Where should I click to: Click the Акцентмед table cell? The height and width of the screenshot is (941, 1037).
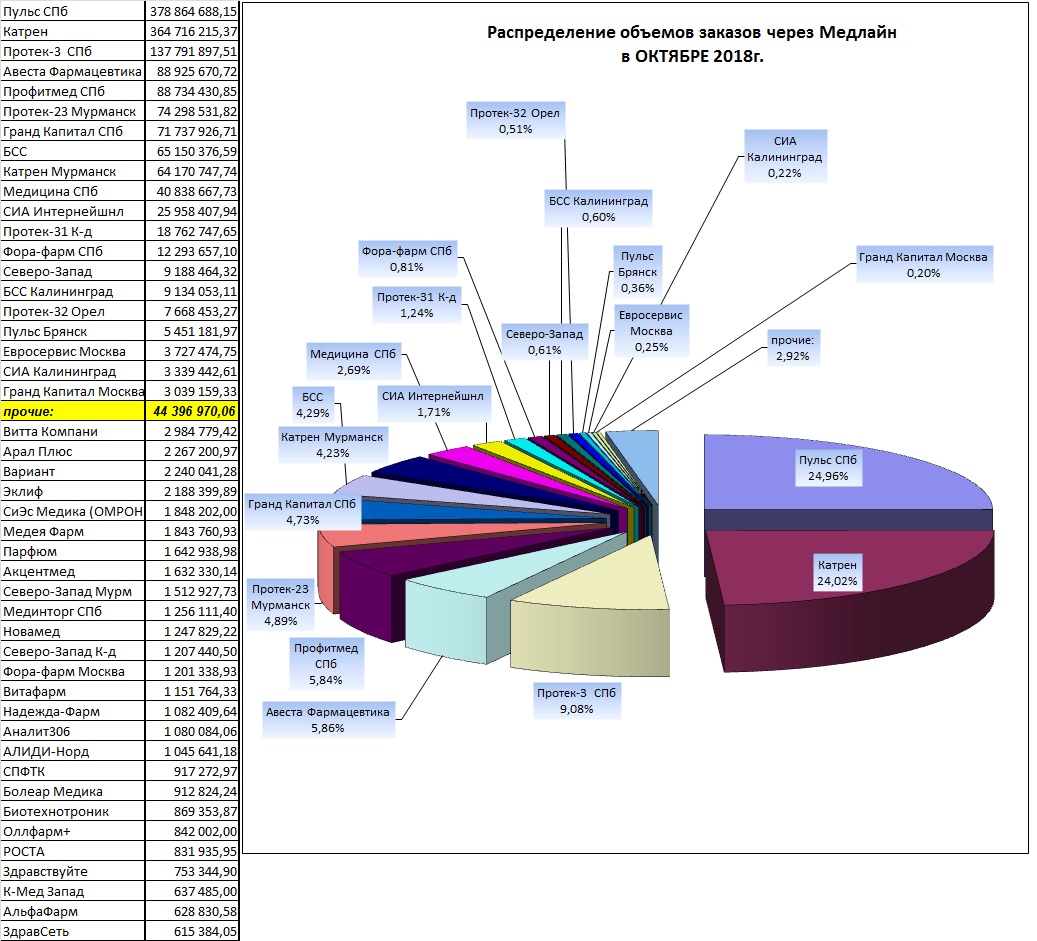point(72,571)
